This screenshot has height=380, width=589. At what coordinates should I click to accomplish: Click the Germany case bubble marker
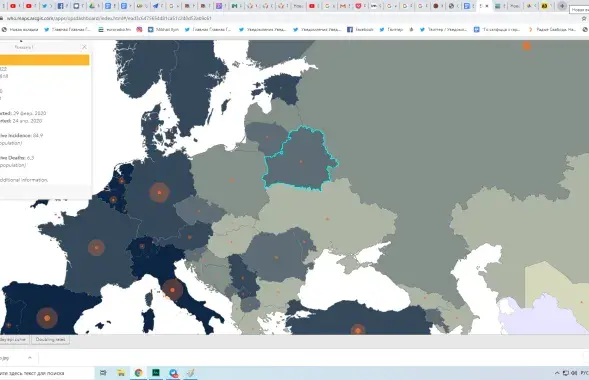159,192
